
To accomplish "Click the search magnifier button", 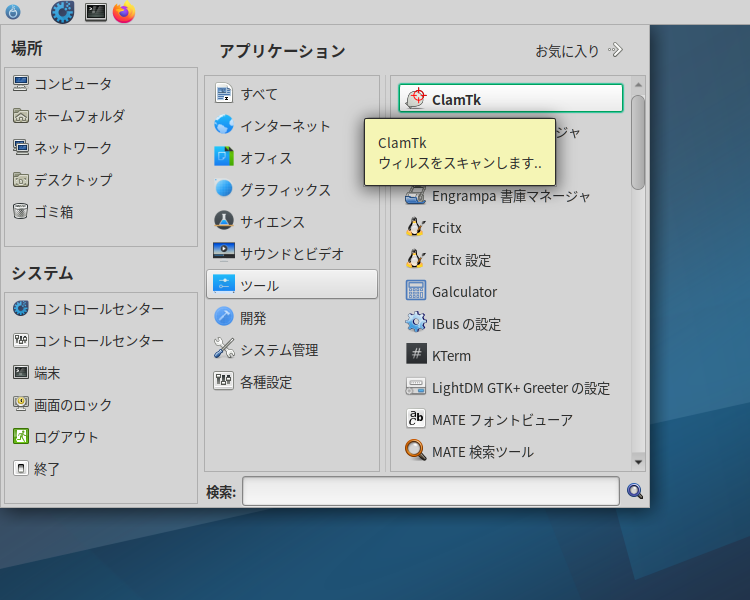I will [635, 491].
